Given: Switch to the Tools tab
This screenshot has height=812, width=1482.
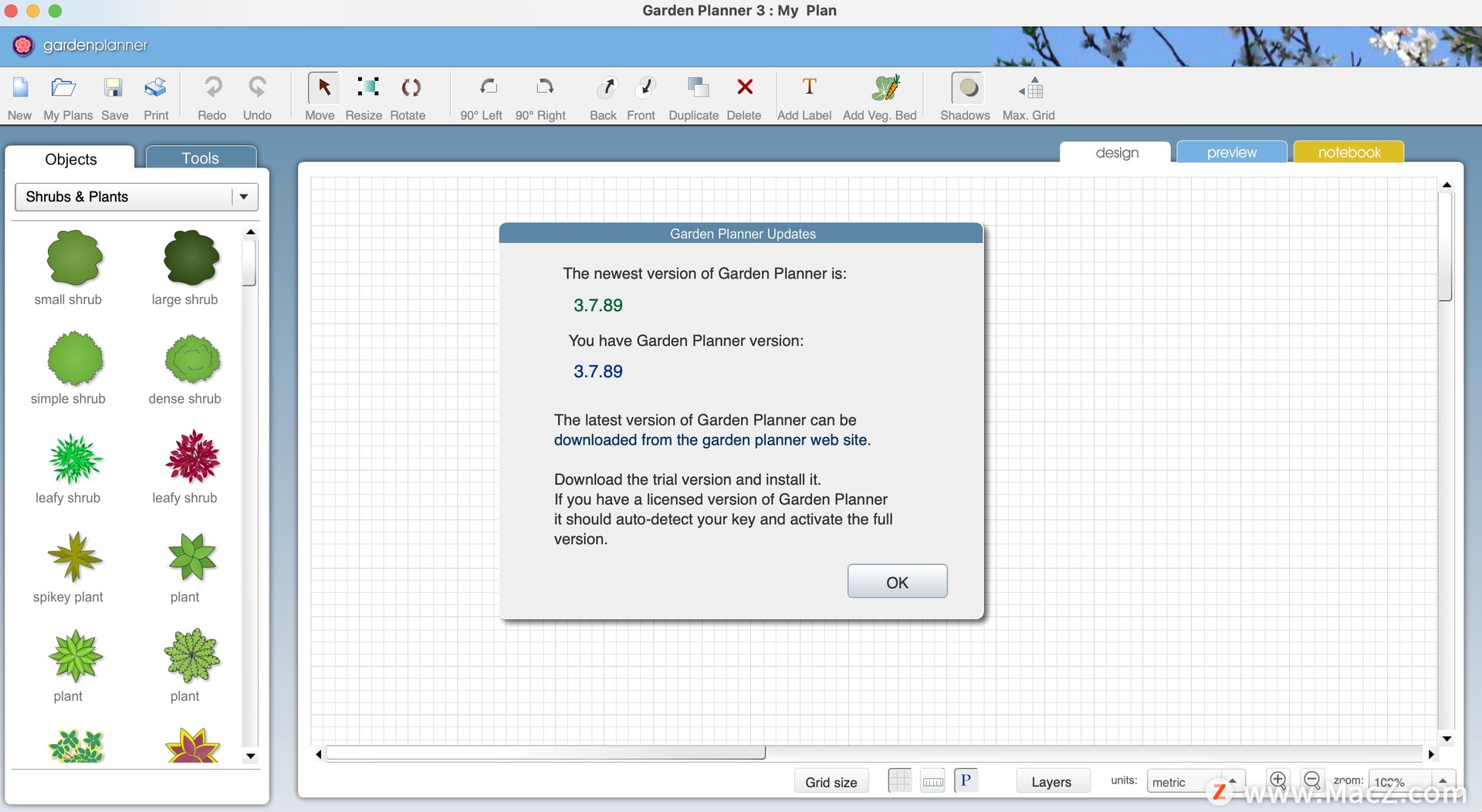Looking at the screenshot, I should pos(201,157).
